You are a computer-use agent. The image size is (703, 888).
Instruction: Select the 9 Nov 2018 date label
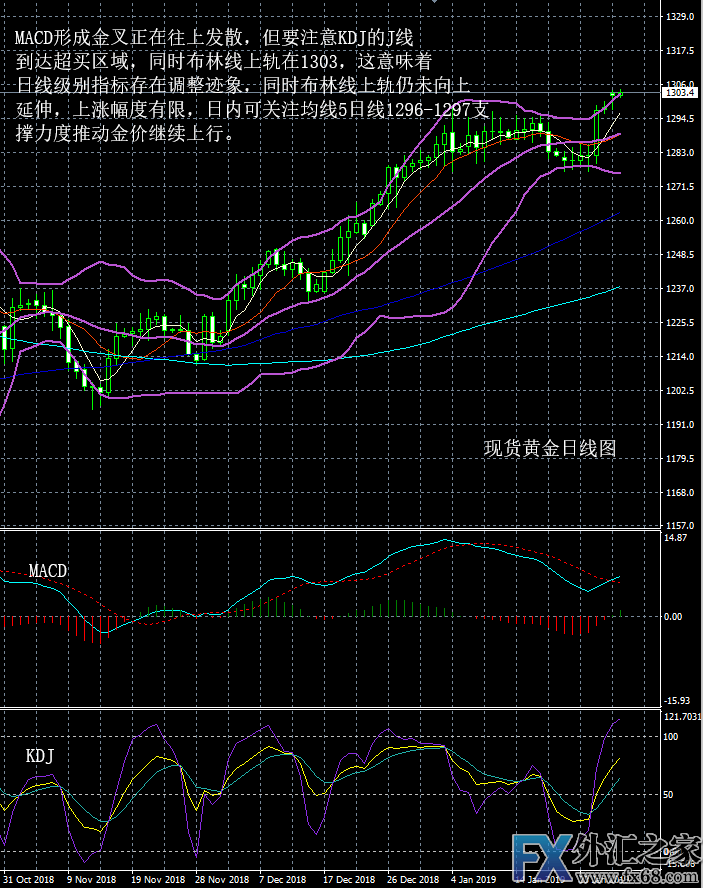(93, 879)
